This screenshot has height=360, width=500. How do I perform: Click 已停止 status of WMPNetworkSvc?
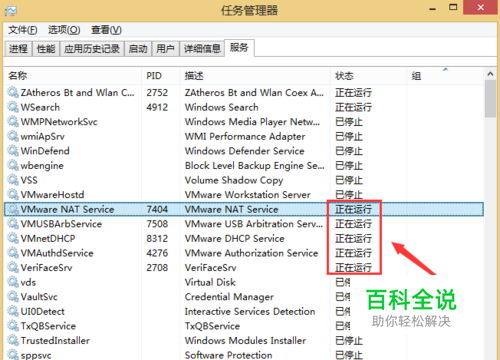pos(349,122)
